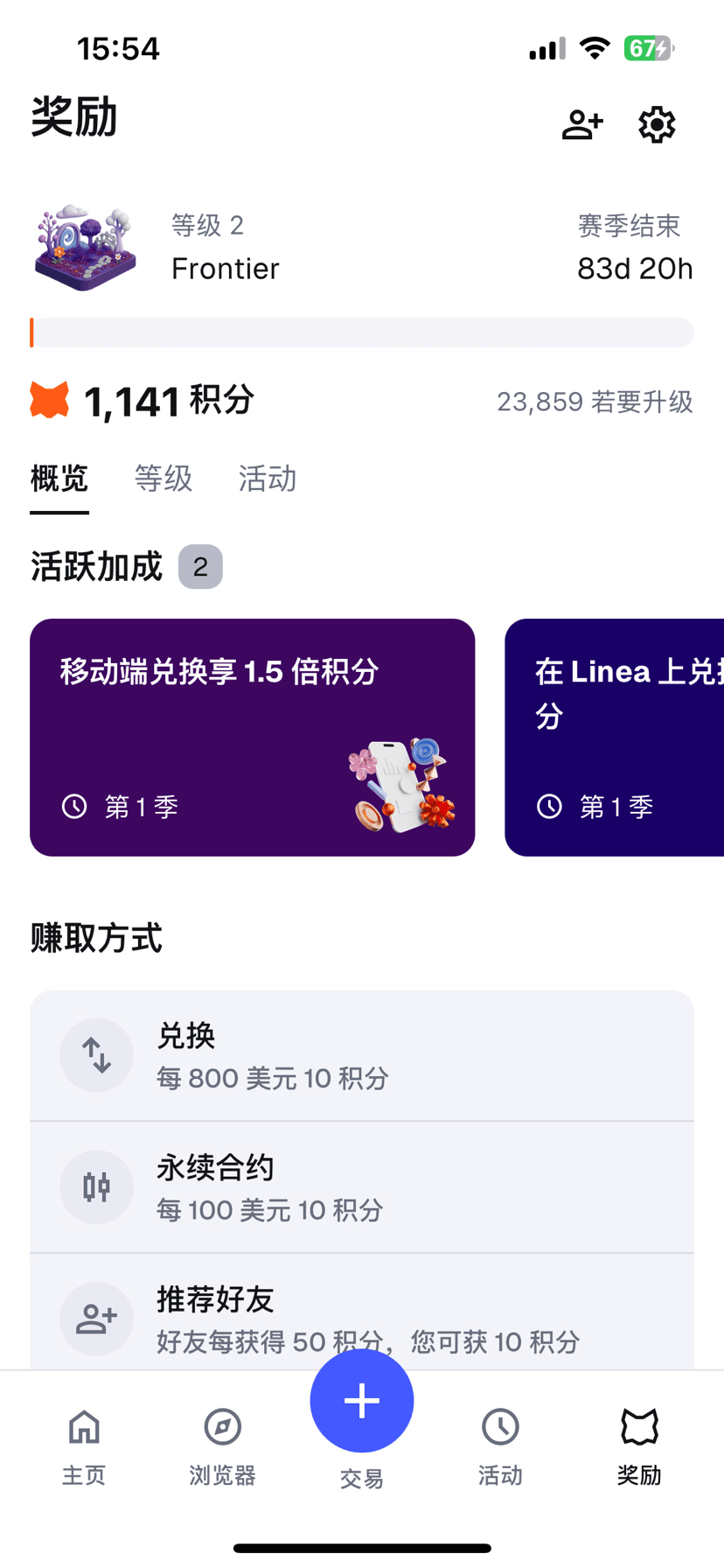This screenshot has width=724, height=1568.
Task: Switch to the 等级 tab
Action: coord(163,479)
